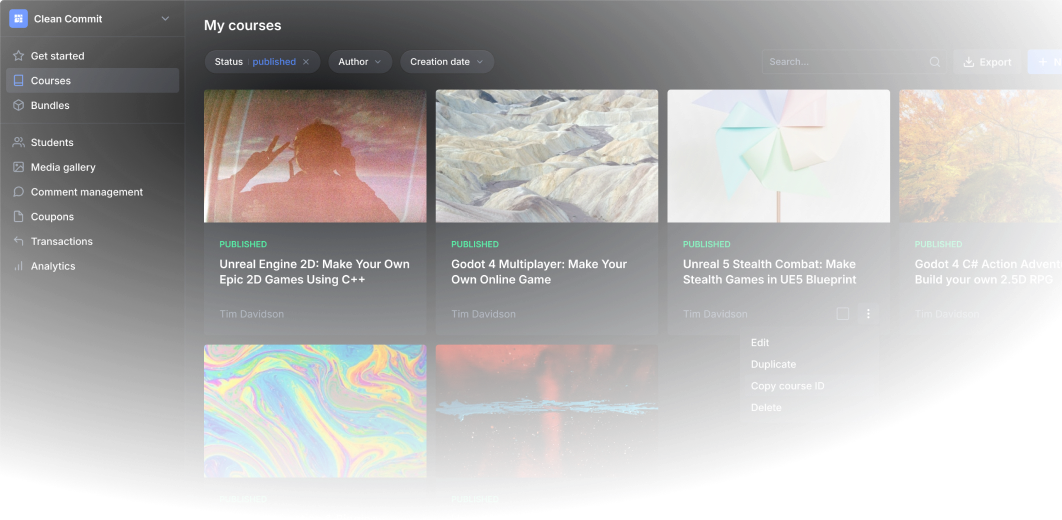Open Analytics bar chart icon
The width and height of the screenshot is (1062, 520).
point(19,266)
